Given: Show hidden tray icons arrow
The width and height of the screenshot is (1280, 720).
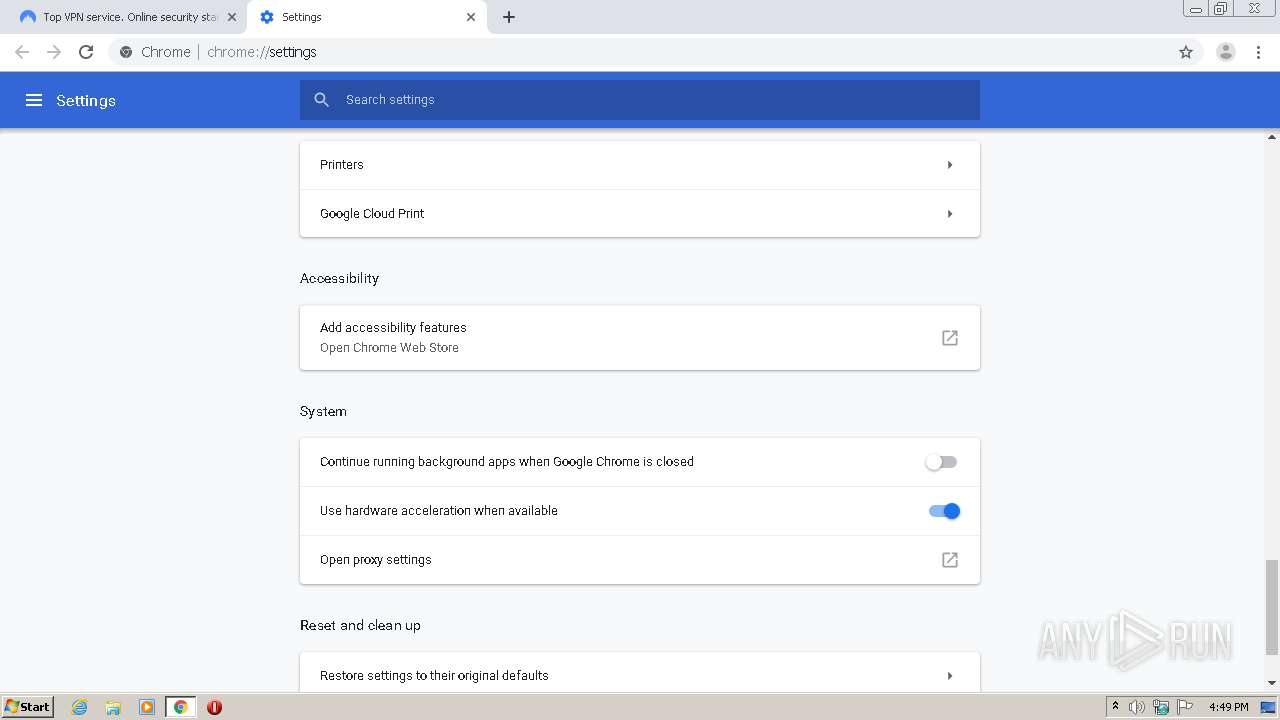Looking at the screenshot, I should click(1115, 707).
